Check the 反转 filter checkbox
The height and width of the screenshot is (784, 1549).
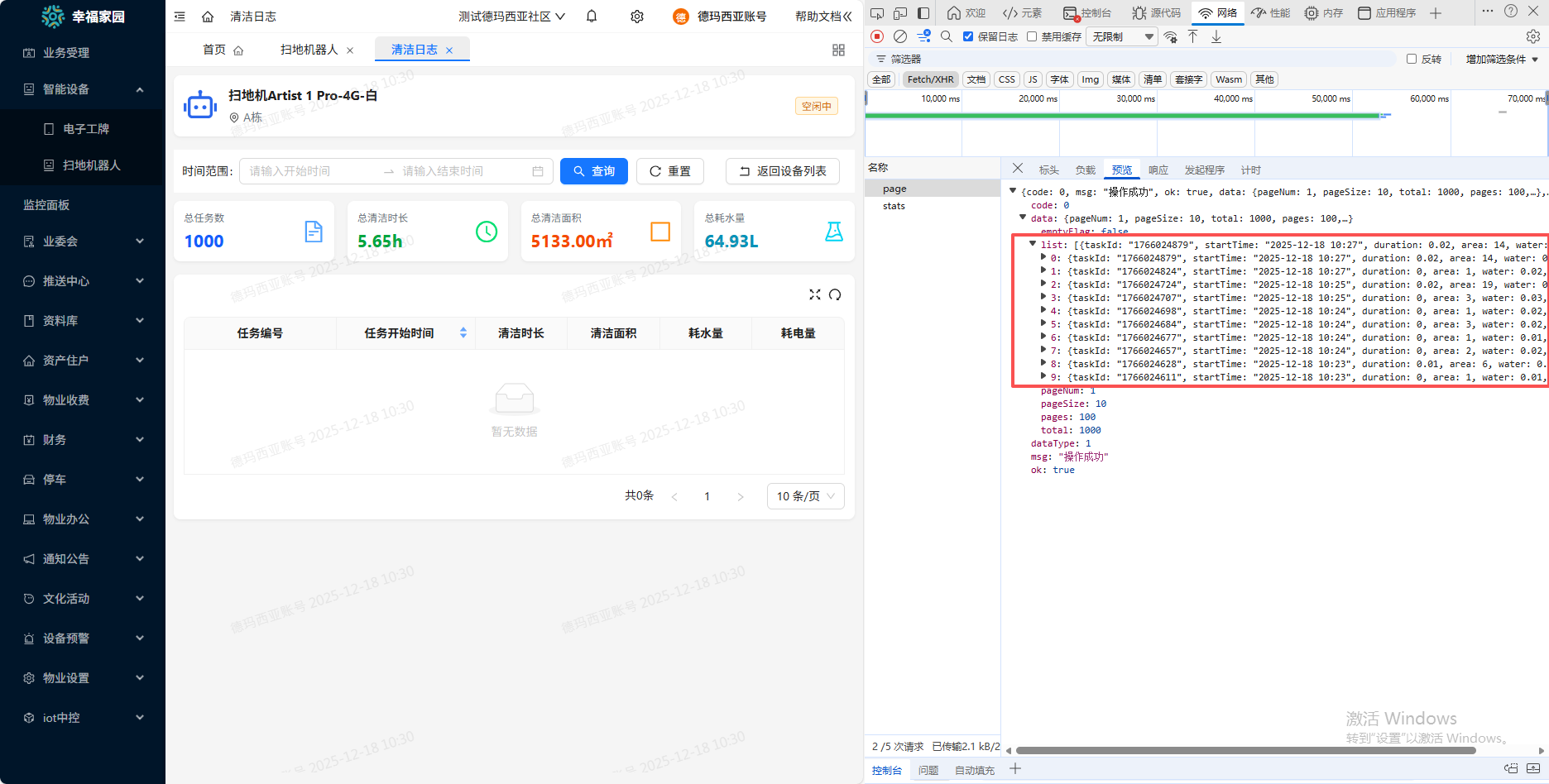coord(1412,59)
